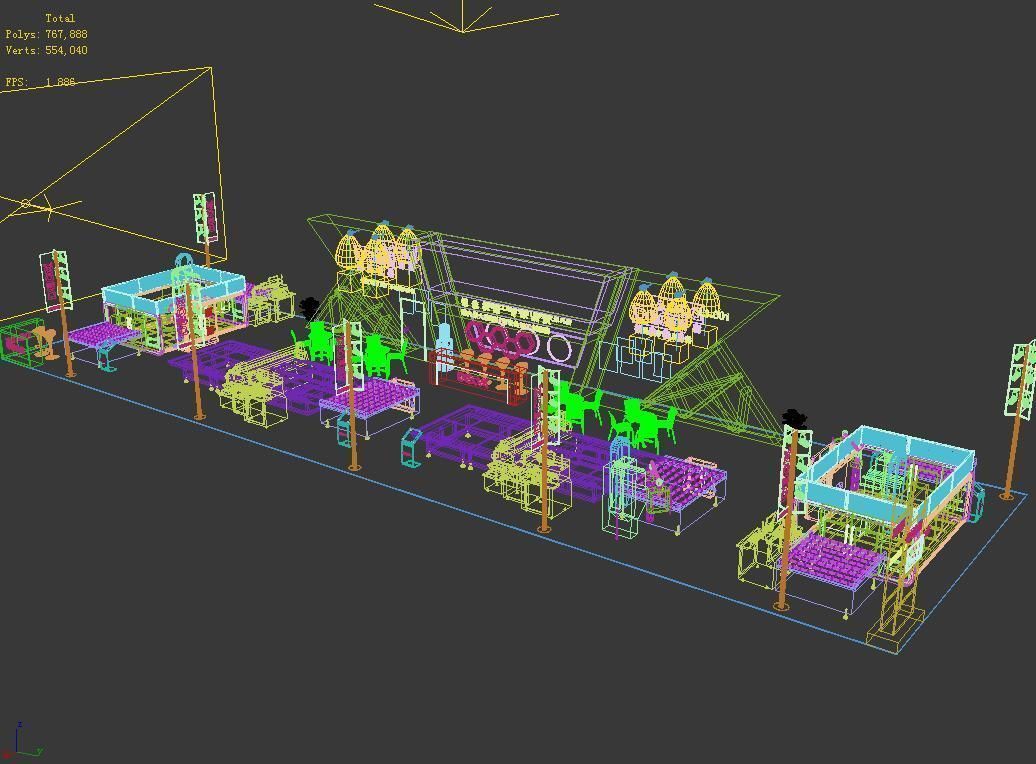The width and height of the screenshot is (1036, 764).
Task: Click the "Polys: 767,888" statistic
Action: [x=46, y=34]
